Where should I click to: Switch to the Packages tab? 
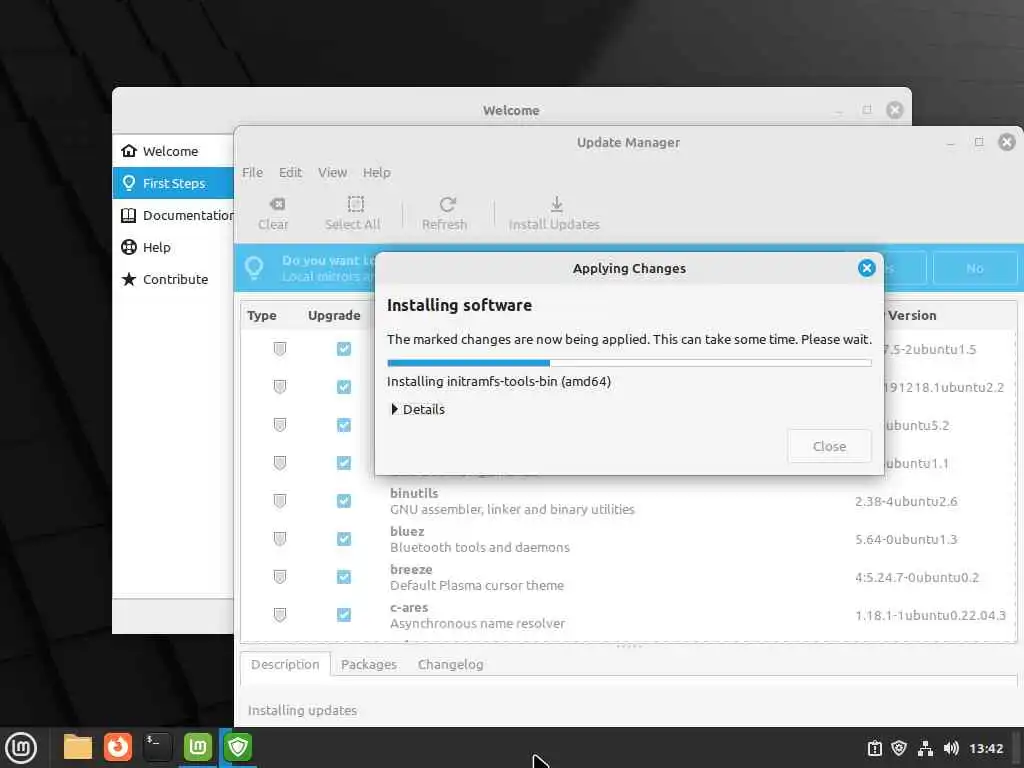pyautogui.click(x=368, y=664)
